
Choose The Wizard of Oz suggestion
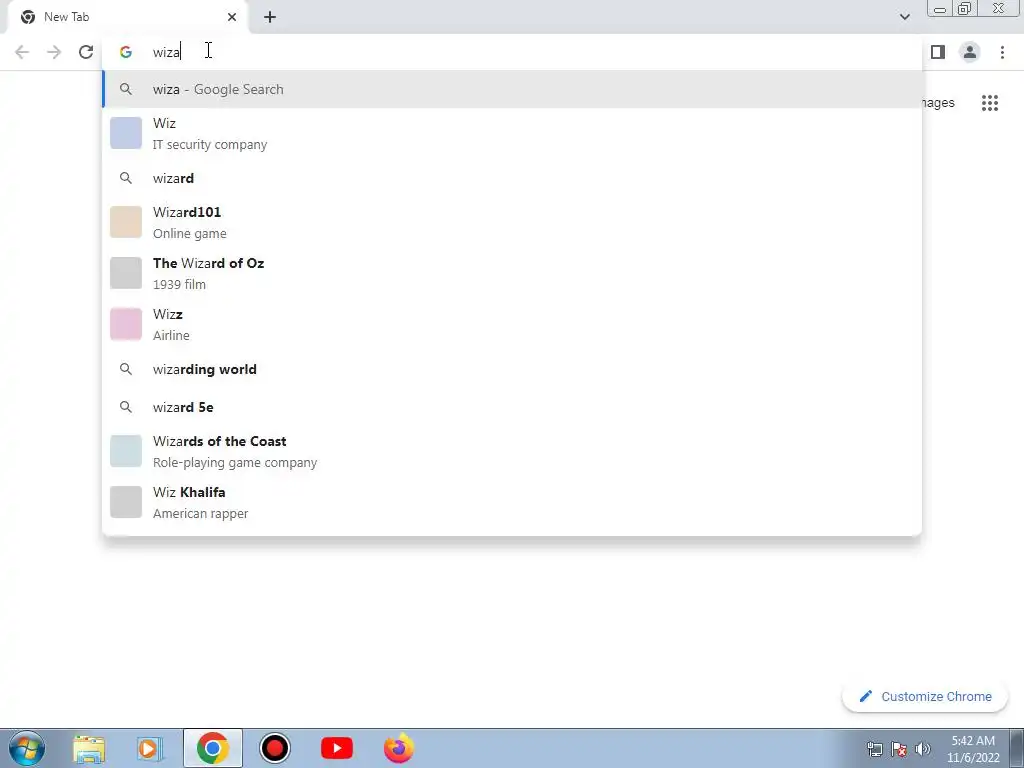[x=512, y=273]
